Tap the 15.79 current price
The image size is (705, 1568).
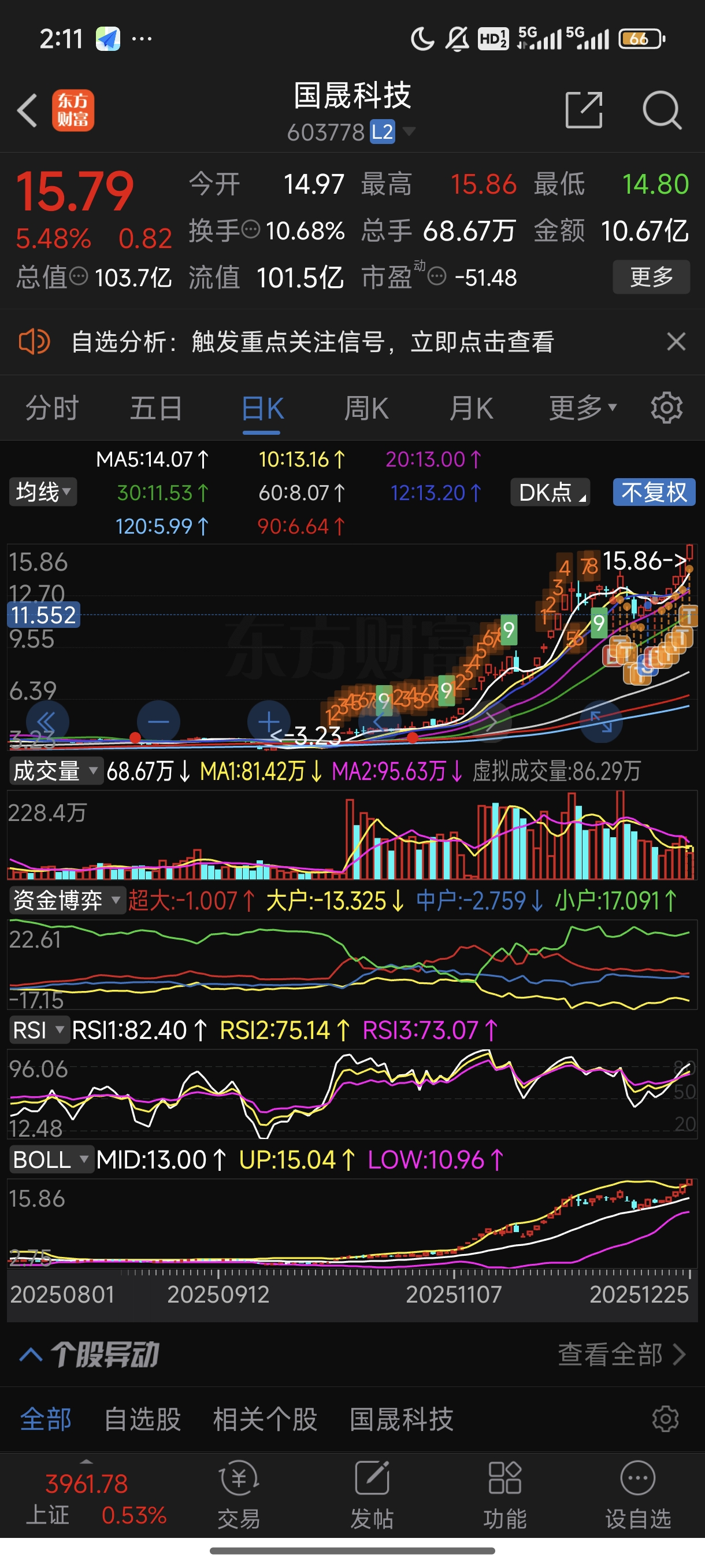[x=74, y=192]
